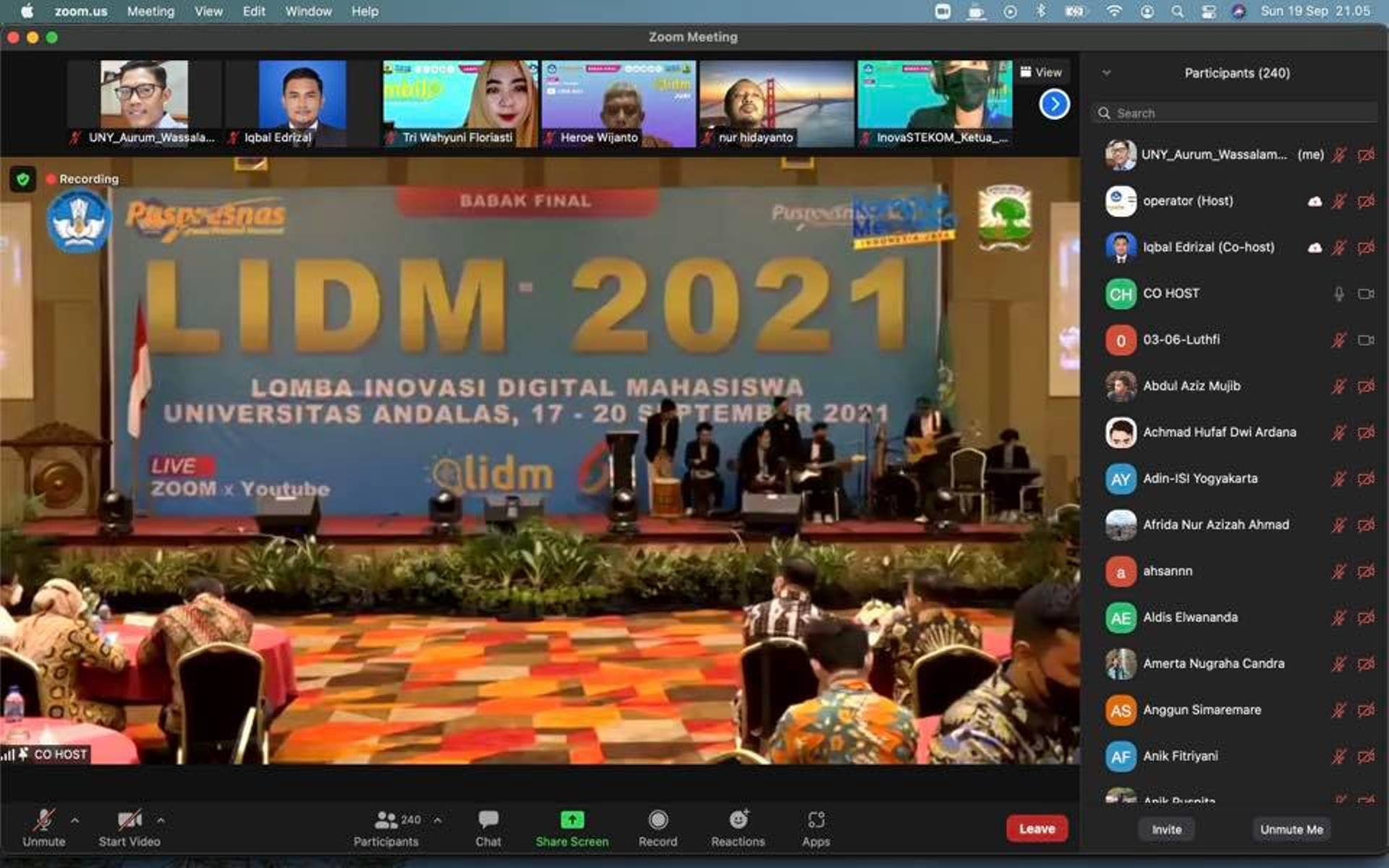Open Zoom Apps
Screen dimensions: 1389x868
point(816,828)
